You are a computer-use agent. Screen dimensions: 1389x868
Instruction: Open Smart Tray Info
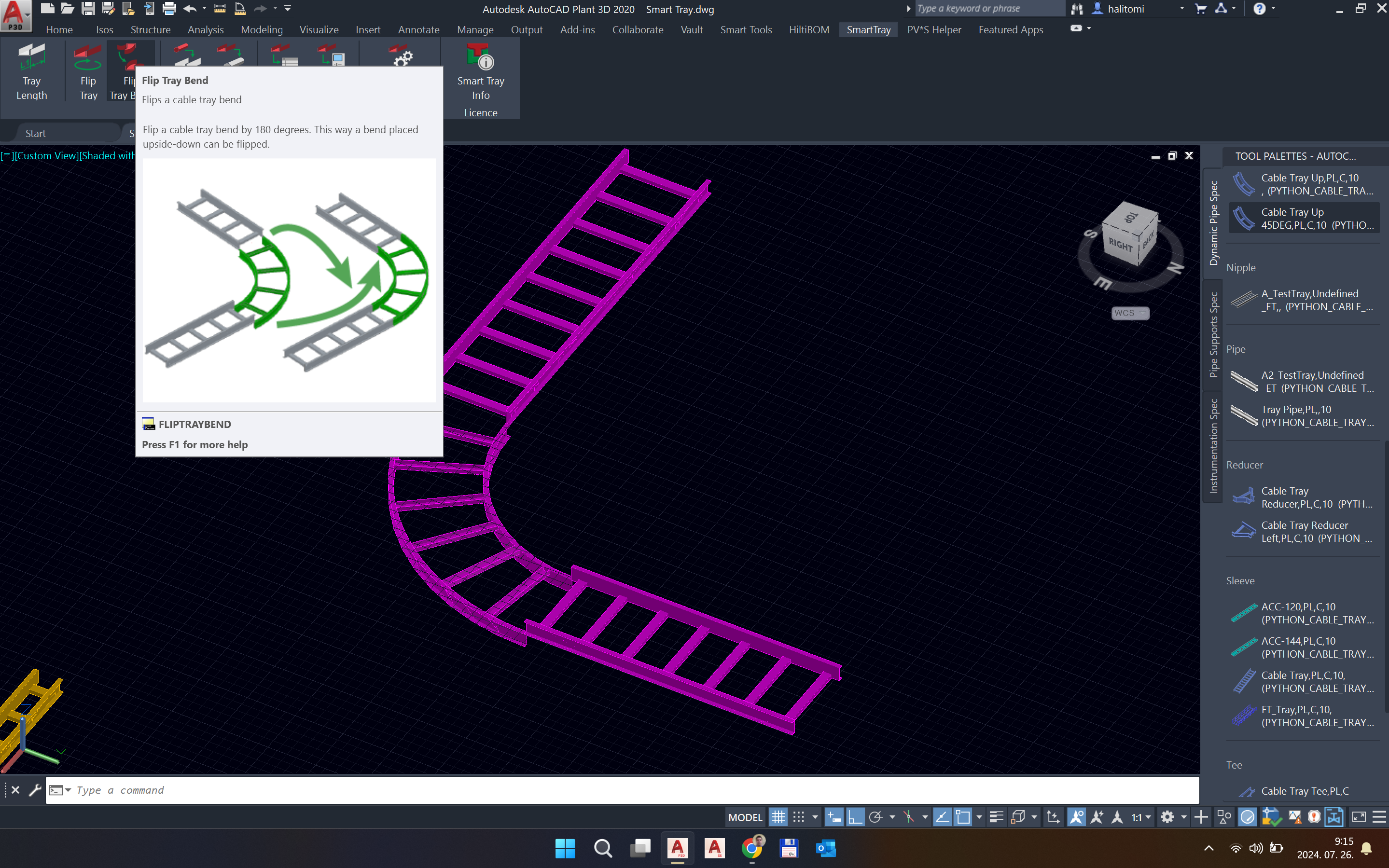(x=480, y=73)
